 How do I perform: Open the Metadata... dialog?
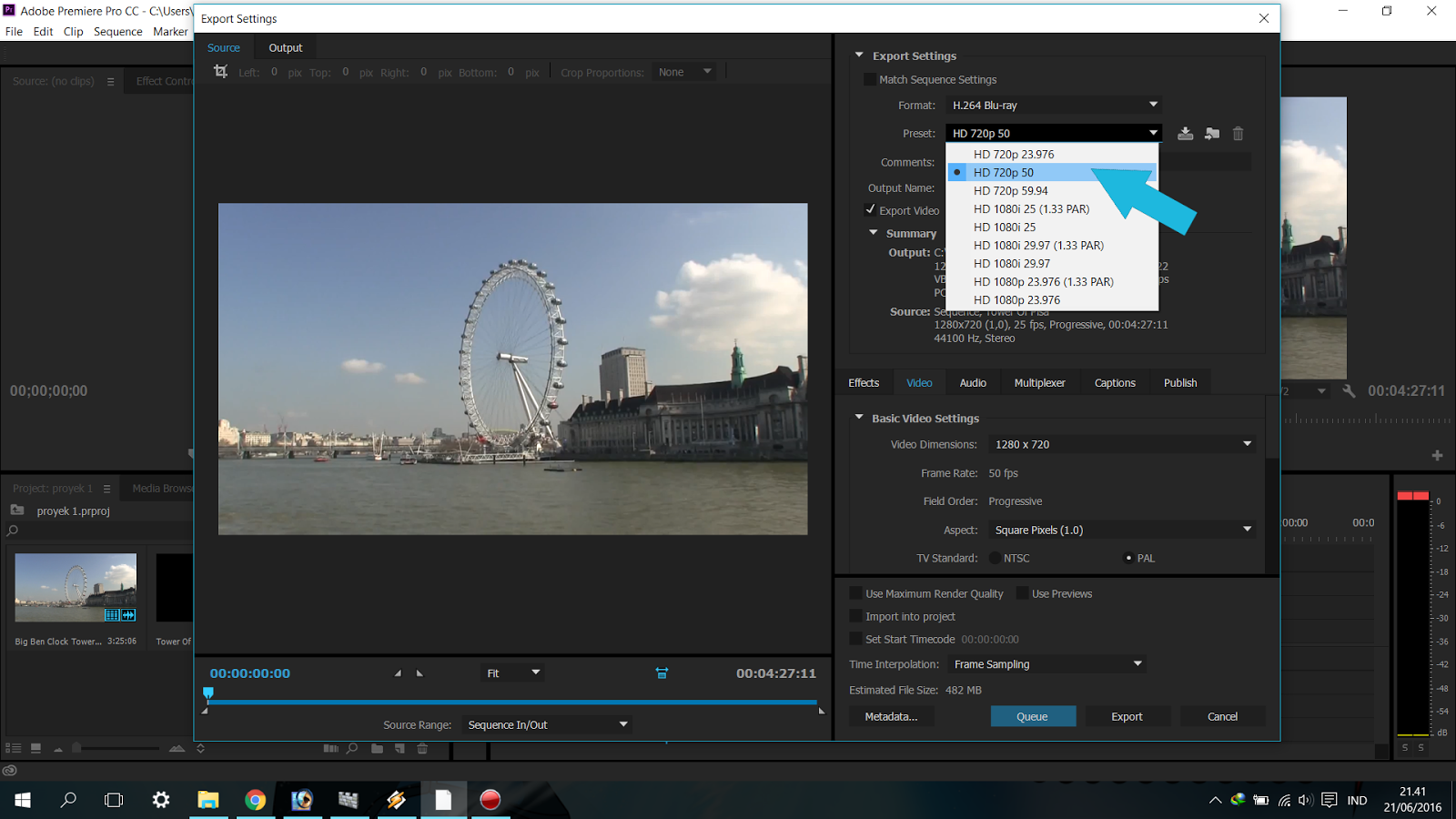tap(891, 716)
